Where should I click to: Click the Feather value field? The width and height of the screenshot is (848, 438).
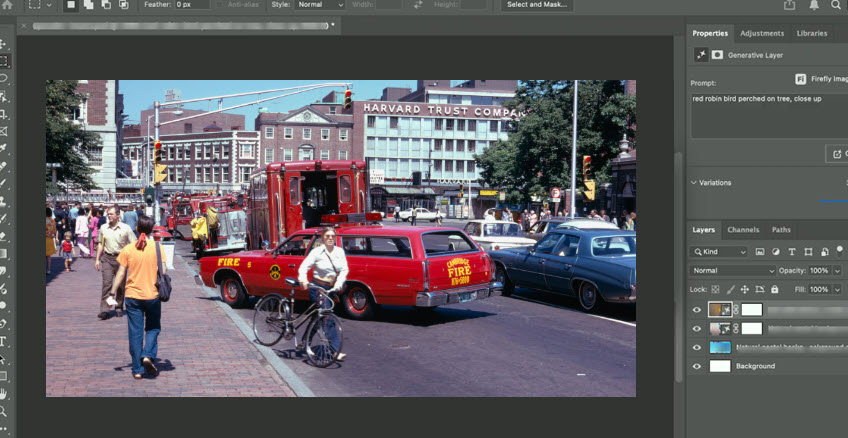pyautogui.click(x=193, y=4)
